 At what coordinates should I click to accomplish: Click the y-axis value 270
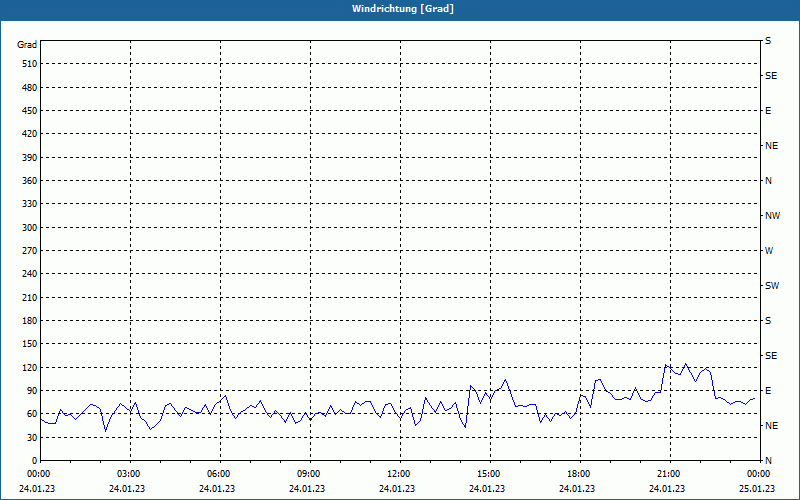coord(30,251)
